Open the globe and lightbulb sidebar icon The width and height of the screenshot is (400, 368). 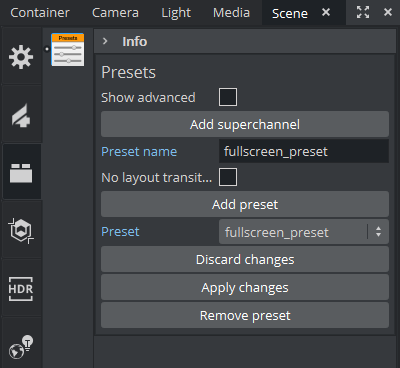pyautogui.click(x=21, y=347)
